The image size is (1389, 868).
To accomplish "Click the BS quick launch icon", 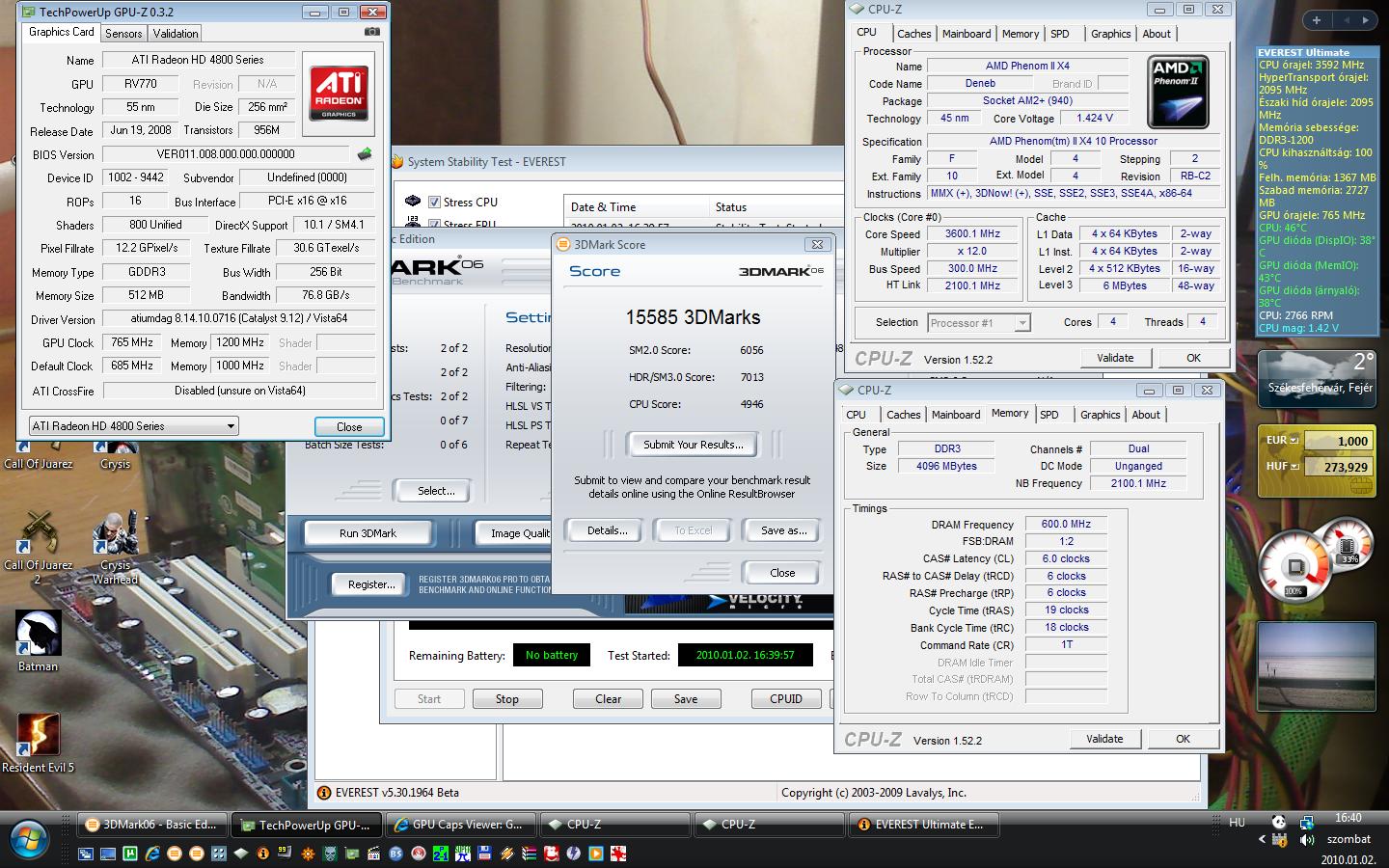I will pos(395,854).
